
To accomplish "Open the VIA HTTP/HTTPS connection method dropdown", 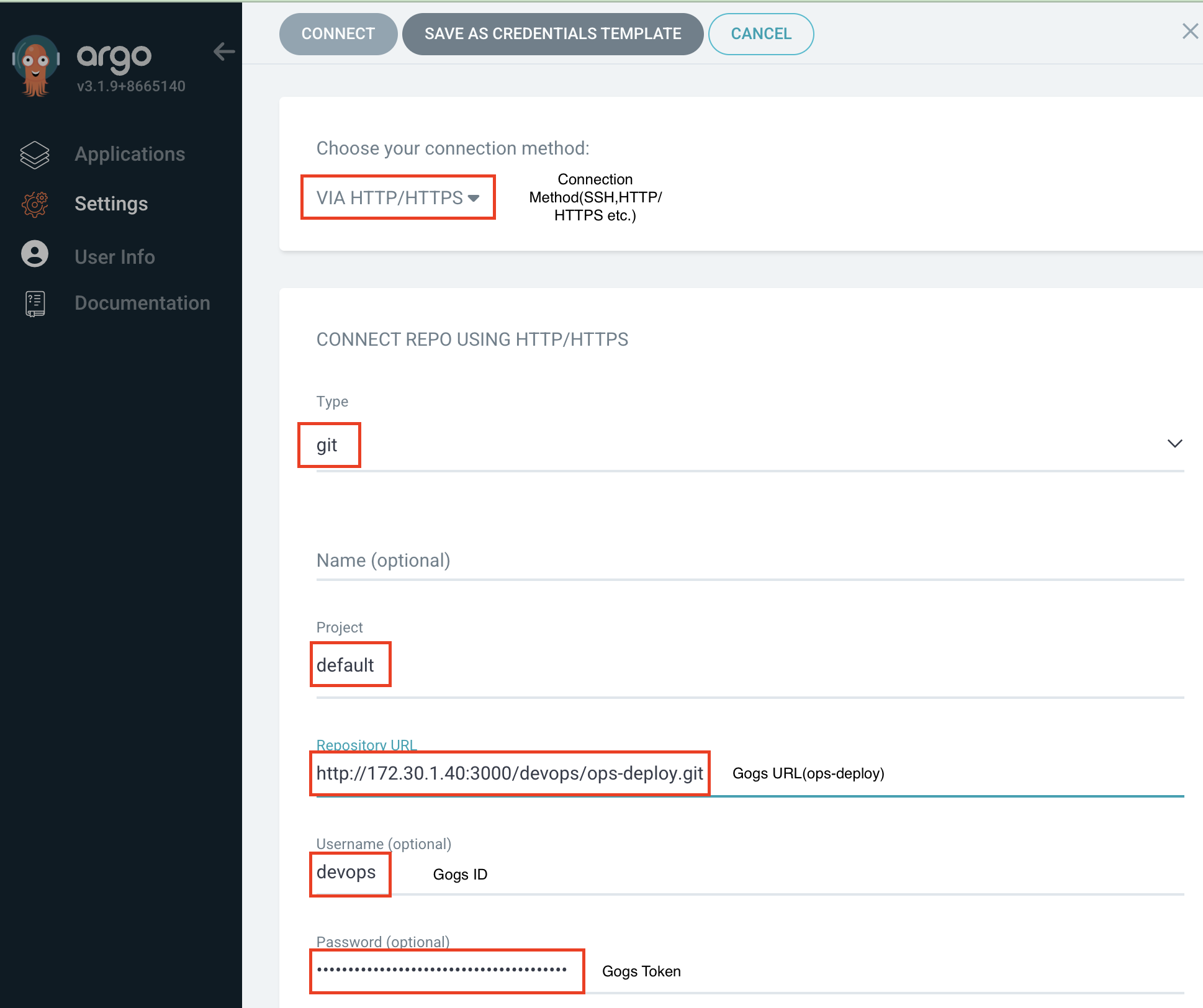I will click(x=398, y=197).
